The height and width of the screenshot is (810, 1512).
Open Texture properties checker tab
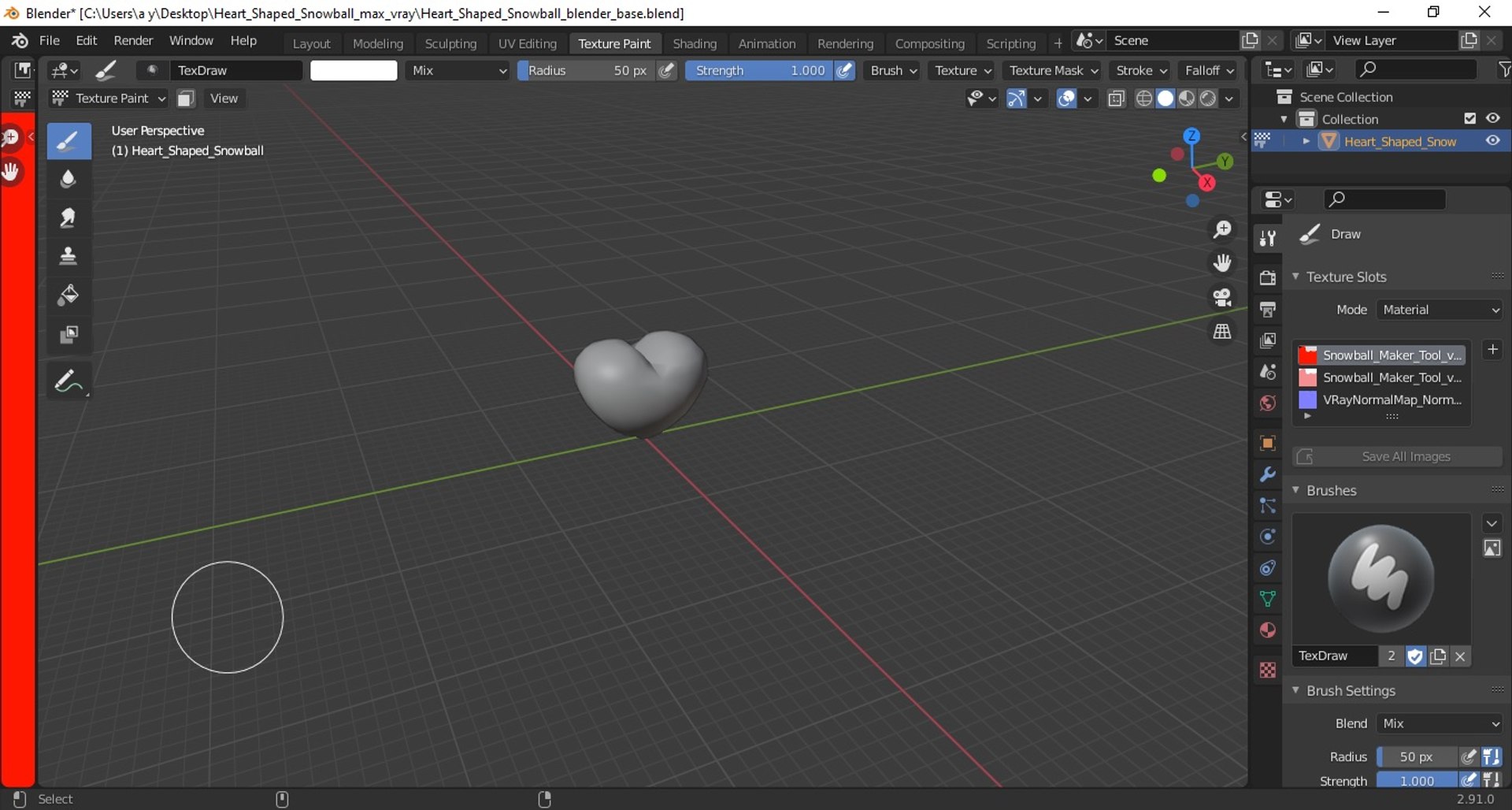pos(1267,670)
